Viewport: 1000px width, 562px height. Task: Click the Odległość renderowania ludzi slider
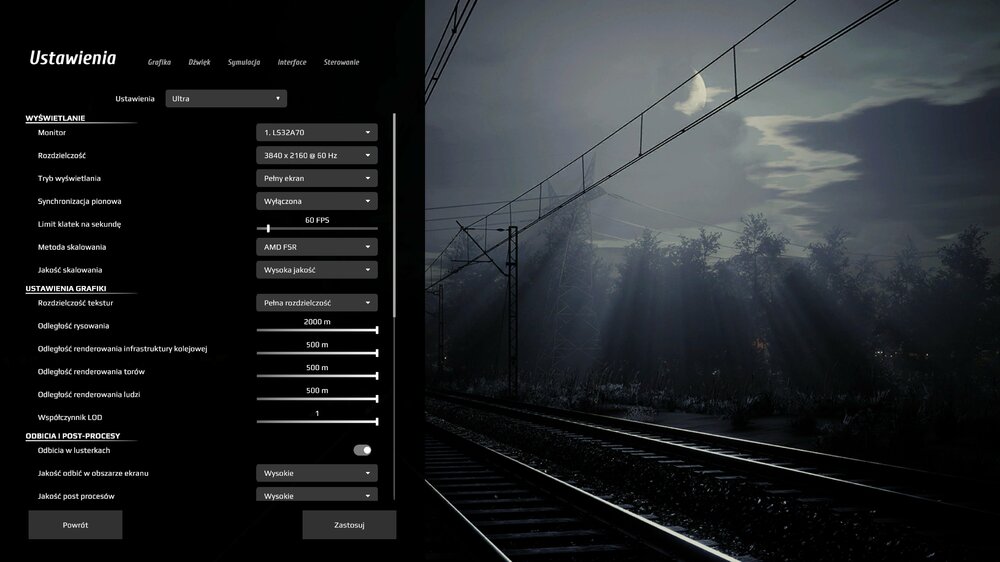(317, 399)
